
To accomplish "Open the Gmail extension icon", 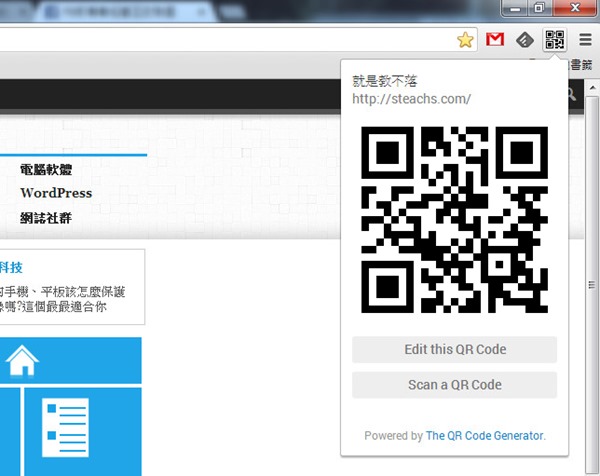I will coord(495,39).
